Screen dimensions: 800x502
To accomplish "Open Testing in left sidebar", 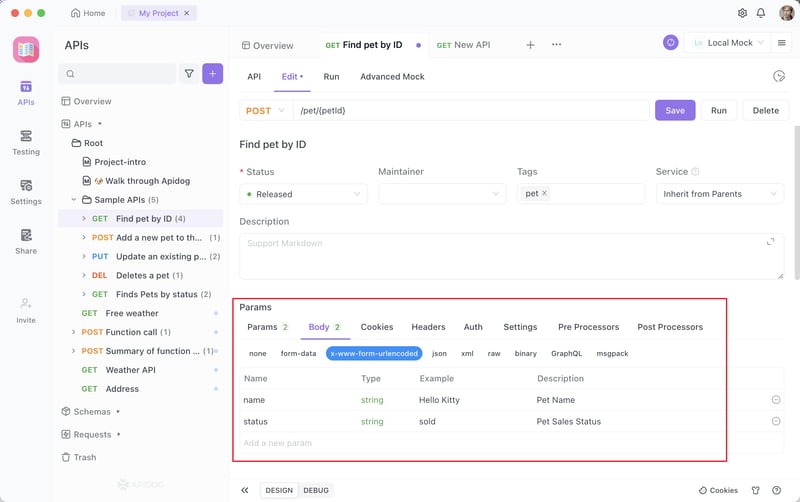I will pyautogui.click(x=26, y=142).
